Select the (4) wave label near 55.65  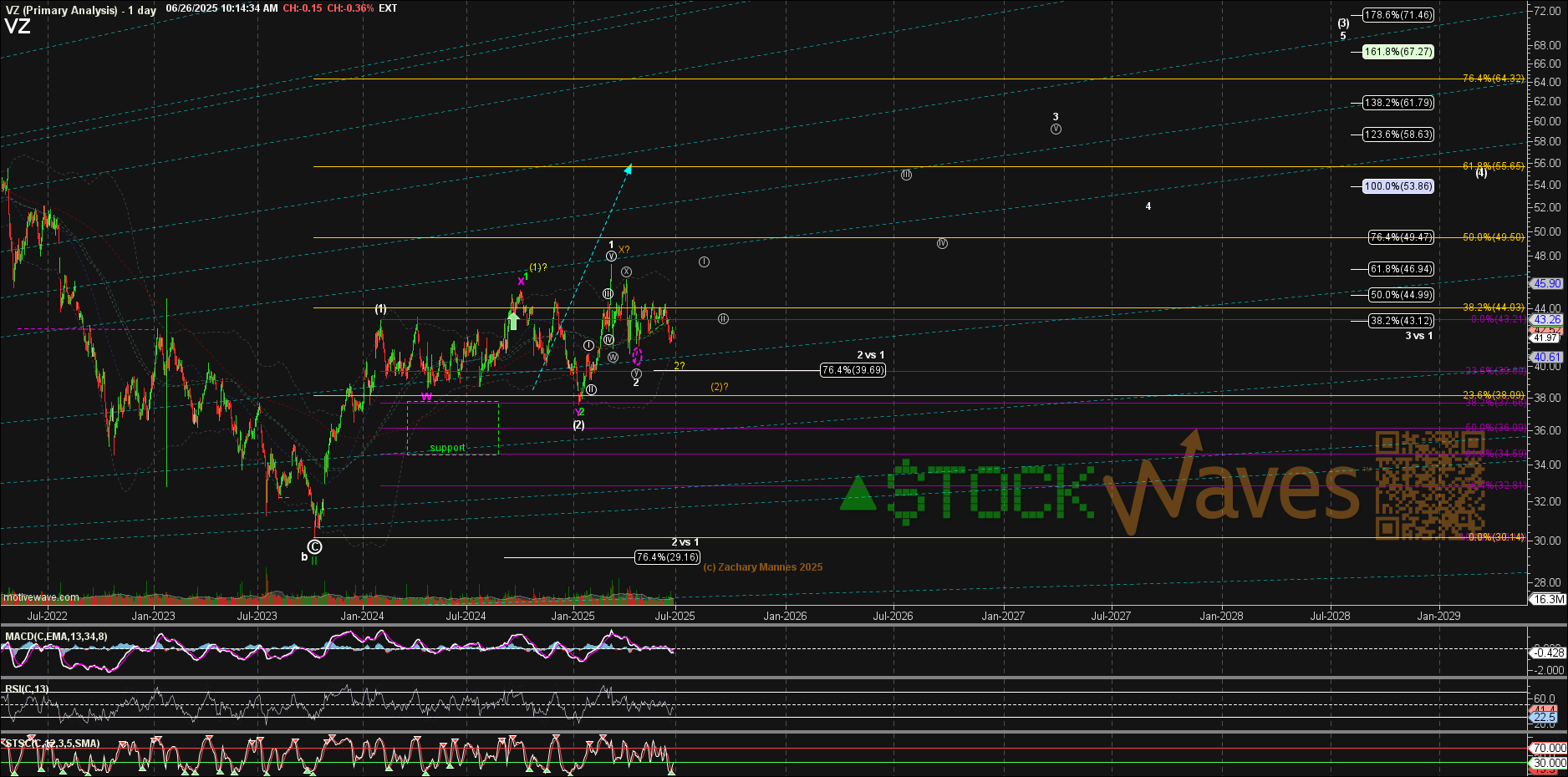point(1481,173)
